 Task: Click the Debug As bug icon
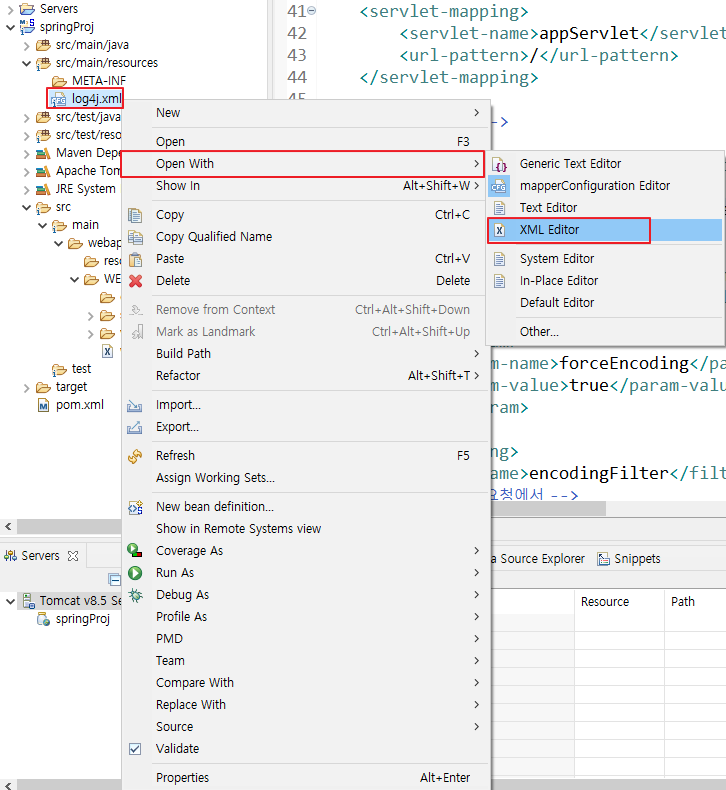(135, 595)
